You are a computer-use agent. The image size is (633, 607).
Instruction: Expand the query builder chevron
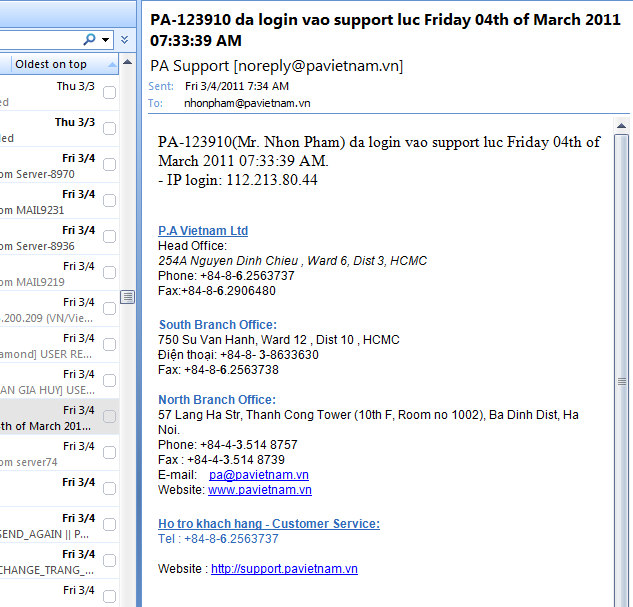[124, 40]
